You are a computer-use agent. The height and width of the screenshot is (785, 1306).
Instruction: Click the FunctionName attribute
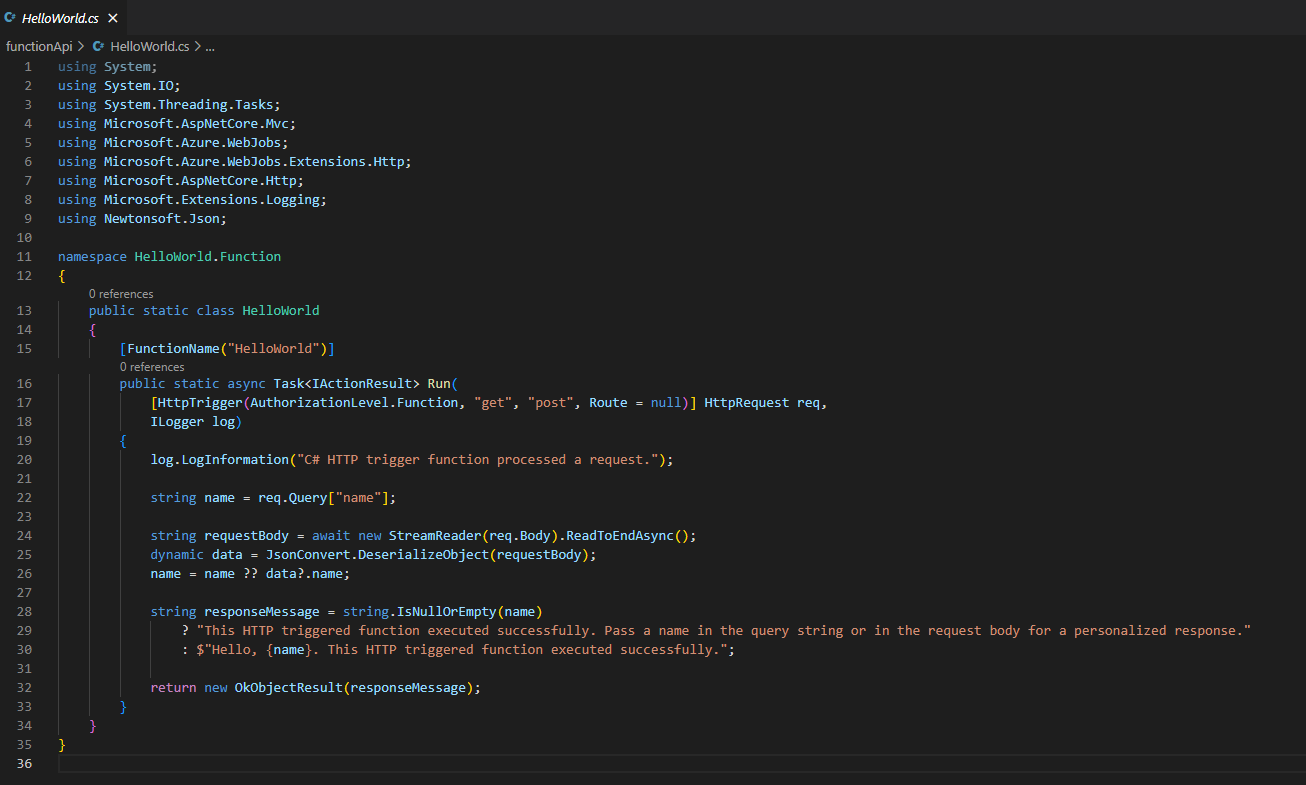pyautogui.click(x=173, y=349)
